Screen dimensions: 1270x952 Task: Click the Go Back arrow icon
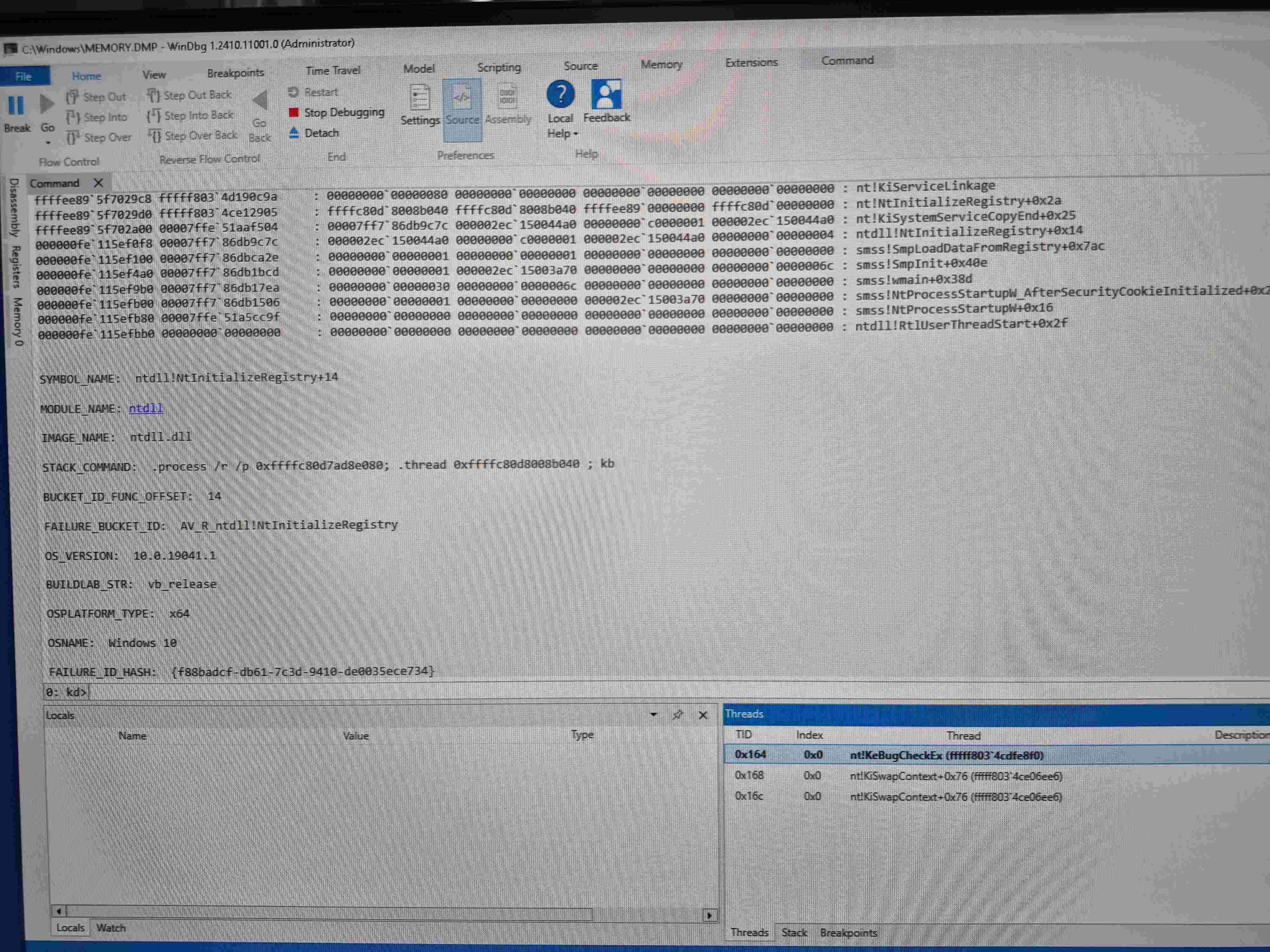[x=260, y=100]
